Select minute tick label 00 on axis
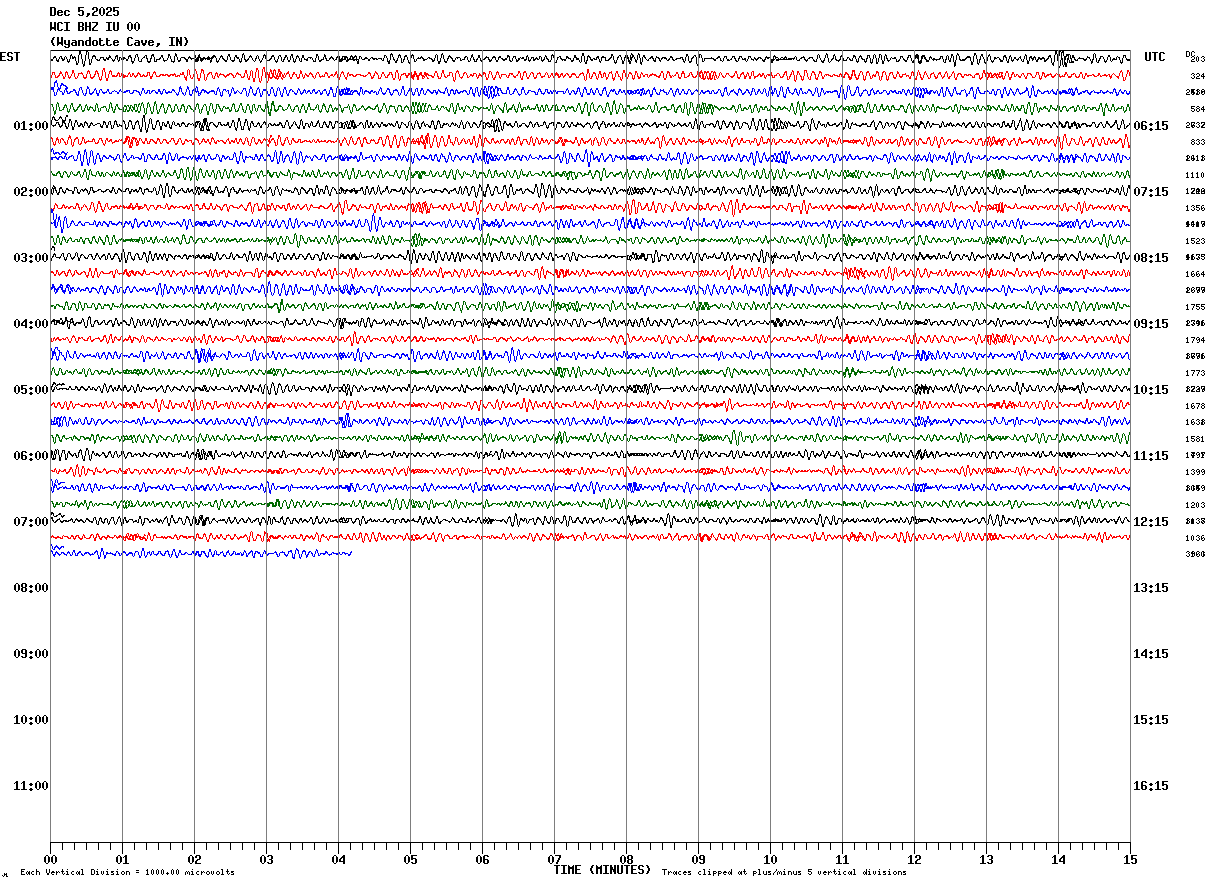 50,859
